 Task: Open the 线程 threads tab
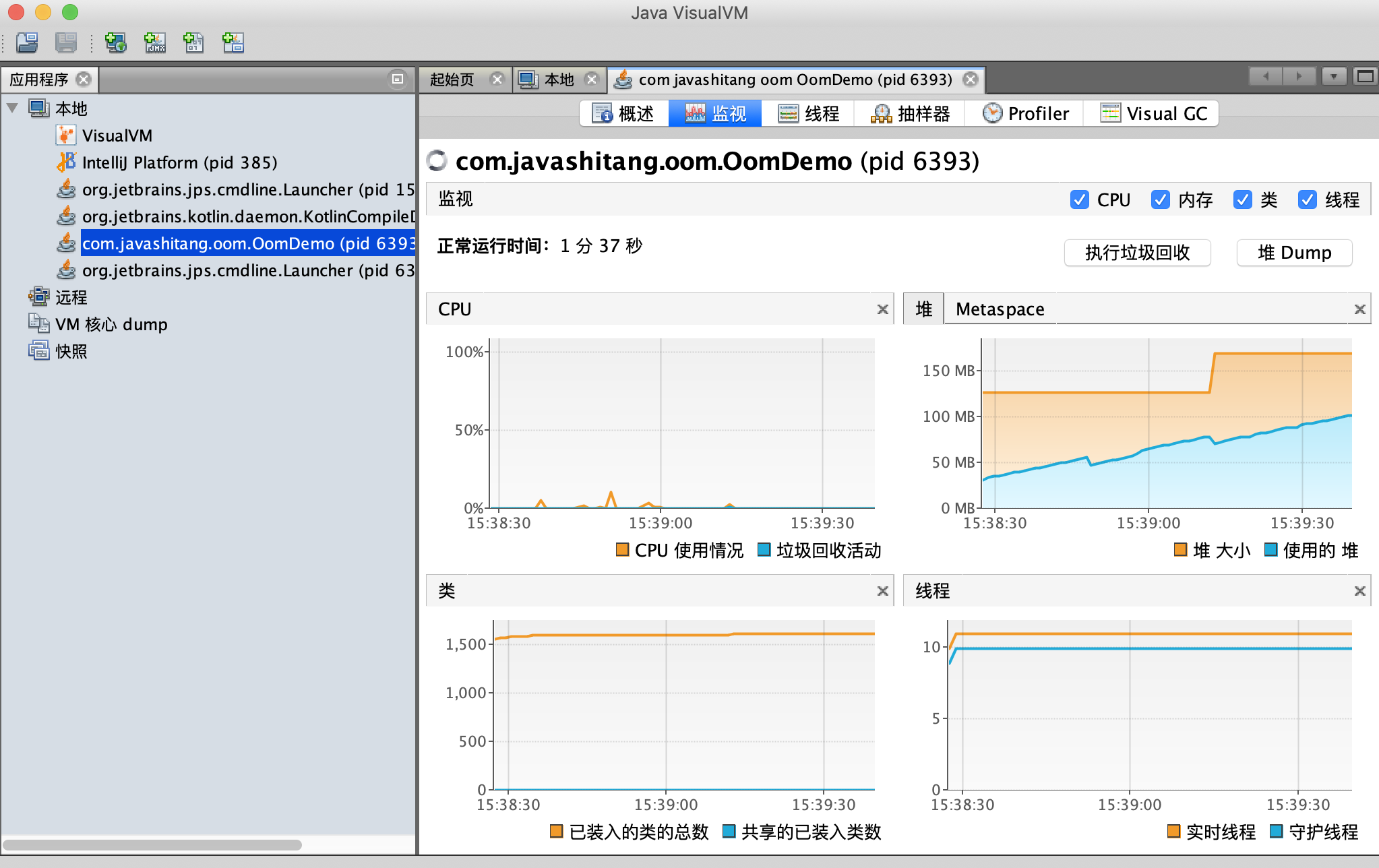coord(808,113)
